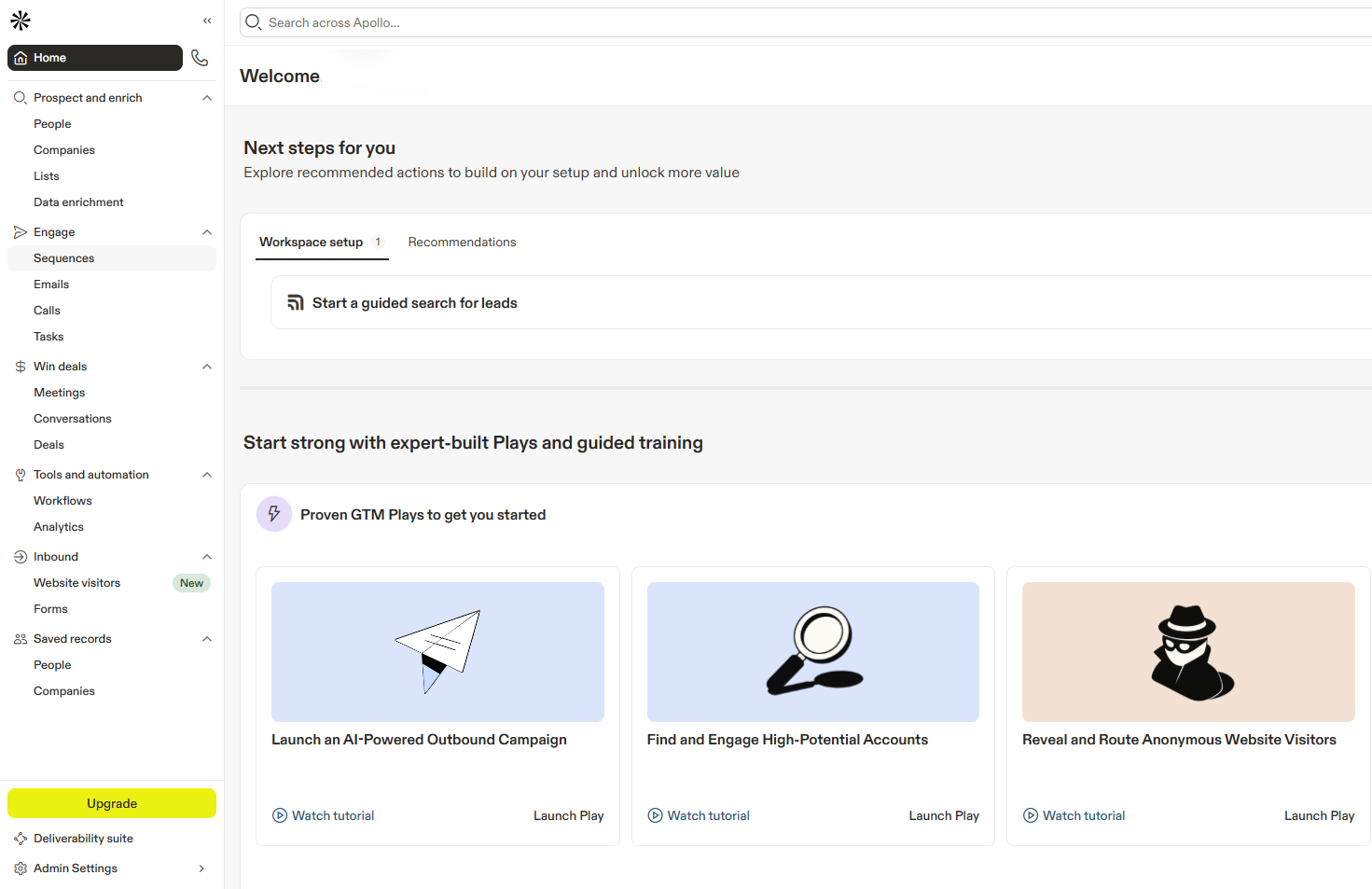Image resolution: width=1372 pixels, height=889 pixels.
Task: Click the yellow Upgrade button
Action: [112, 803]
